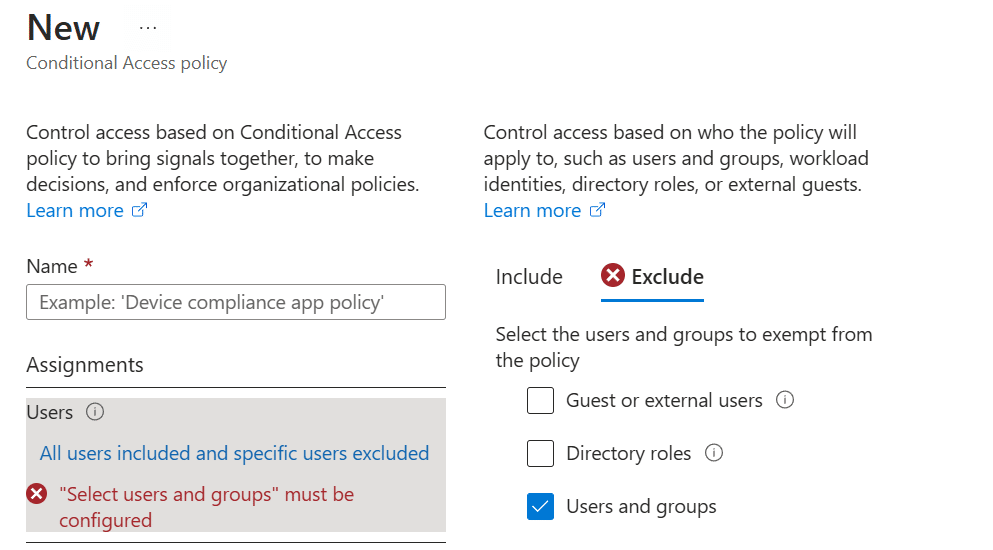Viewport: 993px width, 550px height.
Task: Click info icon next to Users
Action: [x=95, y=412]
